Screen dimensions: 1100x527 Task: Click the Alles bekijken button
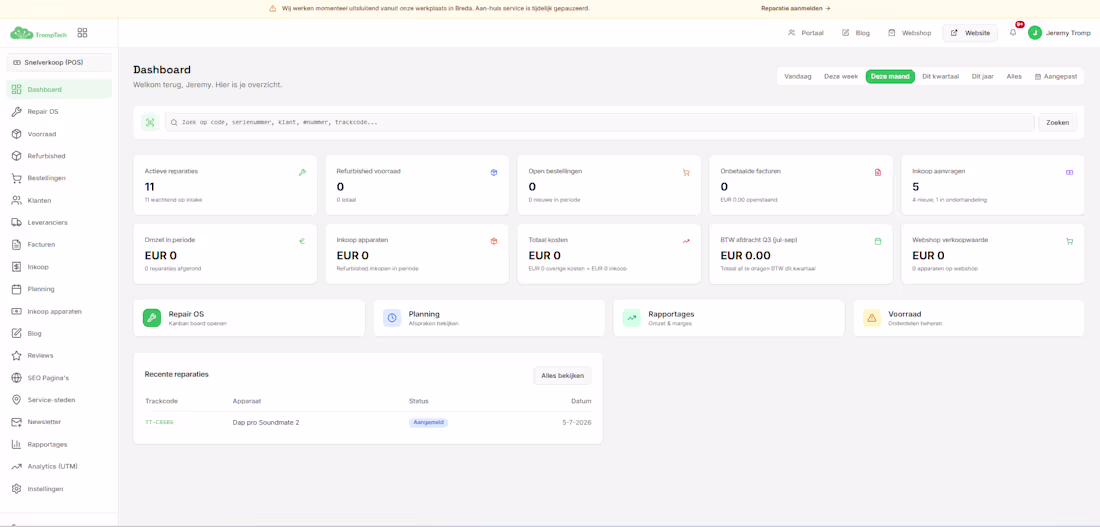(x=563, y=375)
